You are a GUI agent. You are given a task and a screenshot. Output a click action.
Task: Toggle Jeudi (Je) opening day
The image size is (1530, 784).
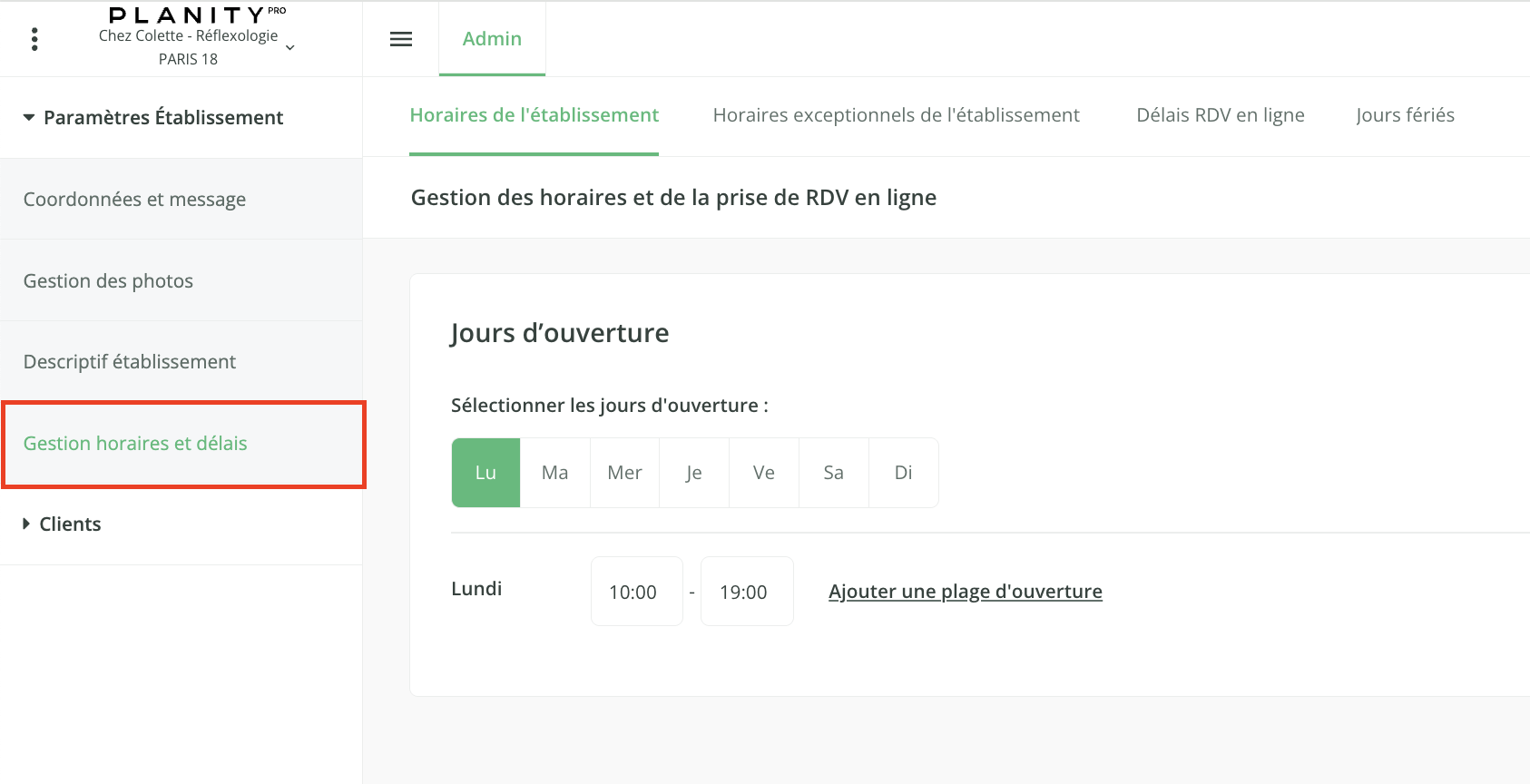click(694, 473)
